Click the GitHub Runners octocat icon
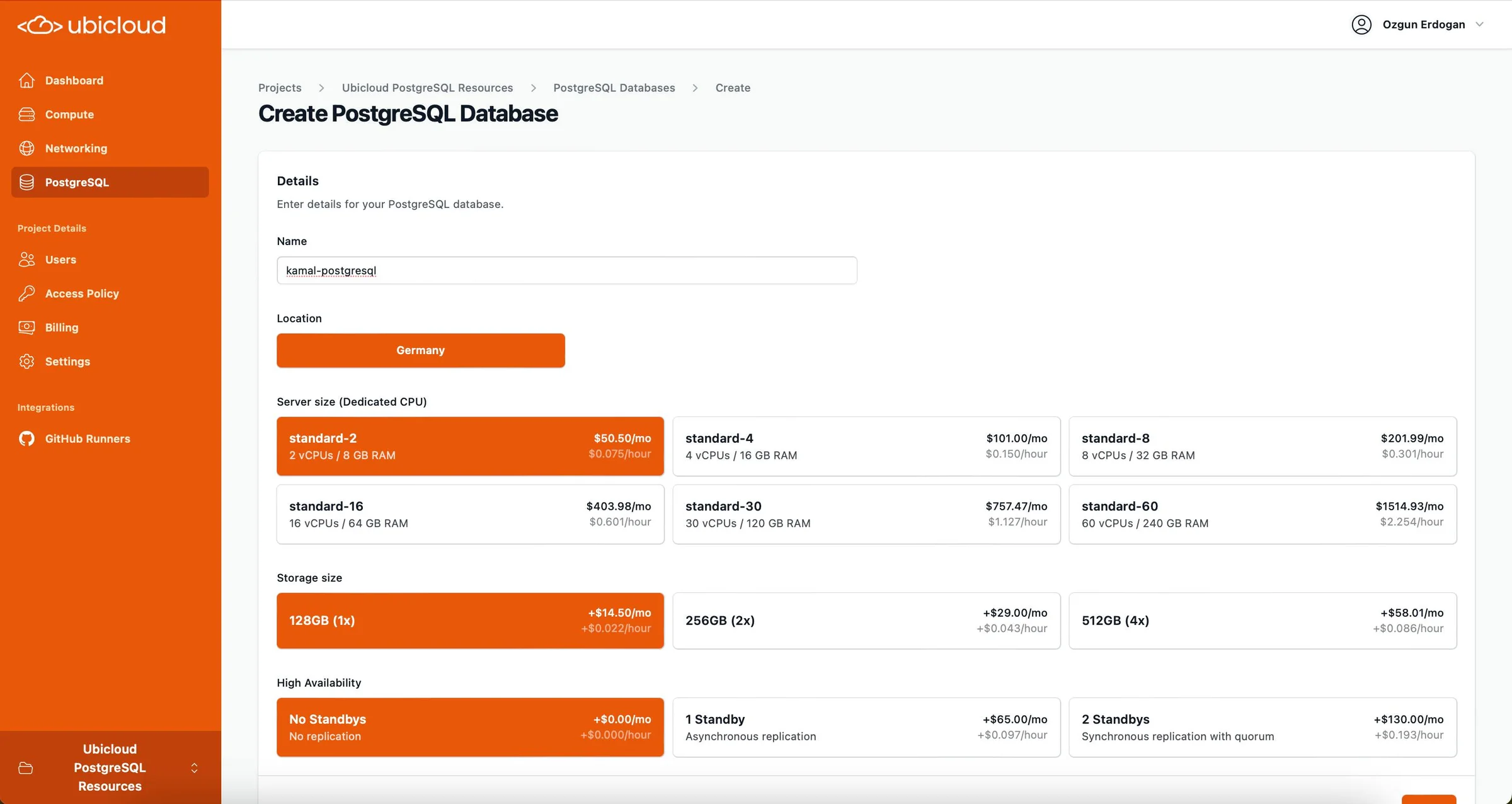1512x804 pixels. coord(26,439)
